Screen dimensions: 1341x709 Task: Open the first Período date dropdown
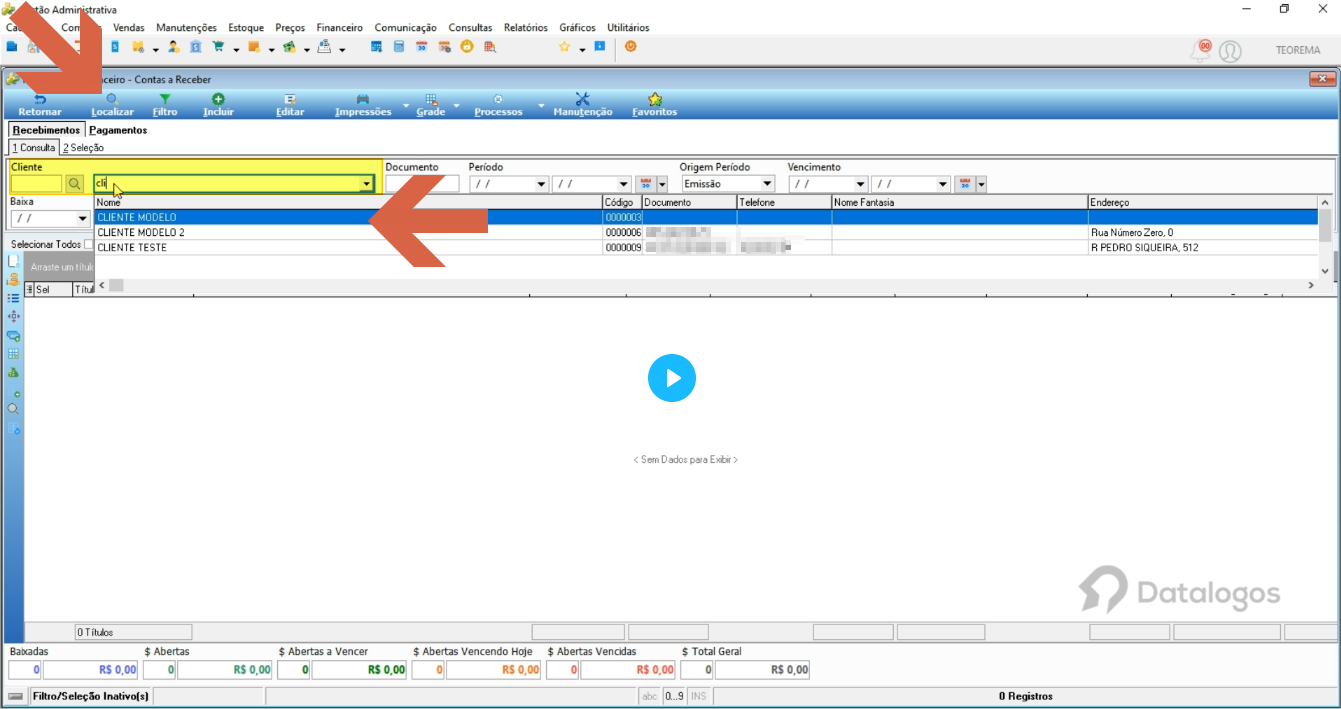coord(542,184)
